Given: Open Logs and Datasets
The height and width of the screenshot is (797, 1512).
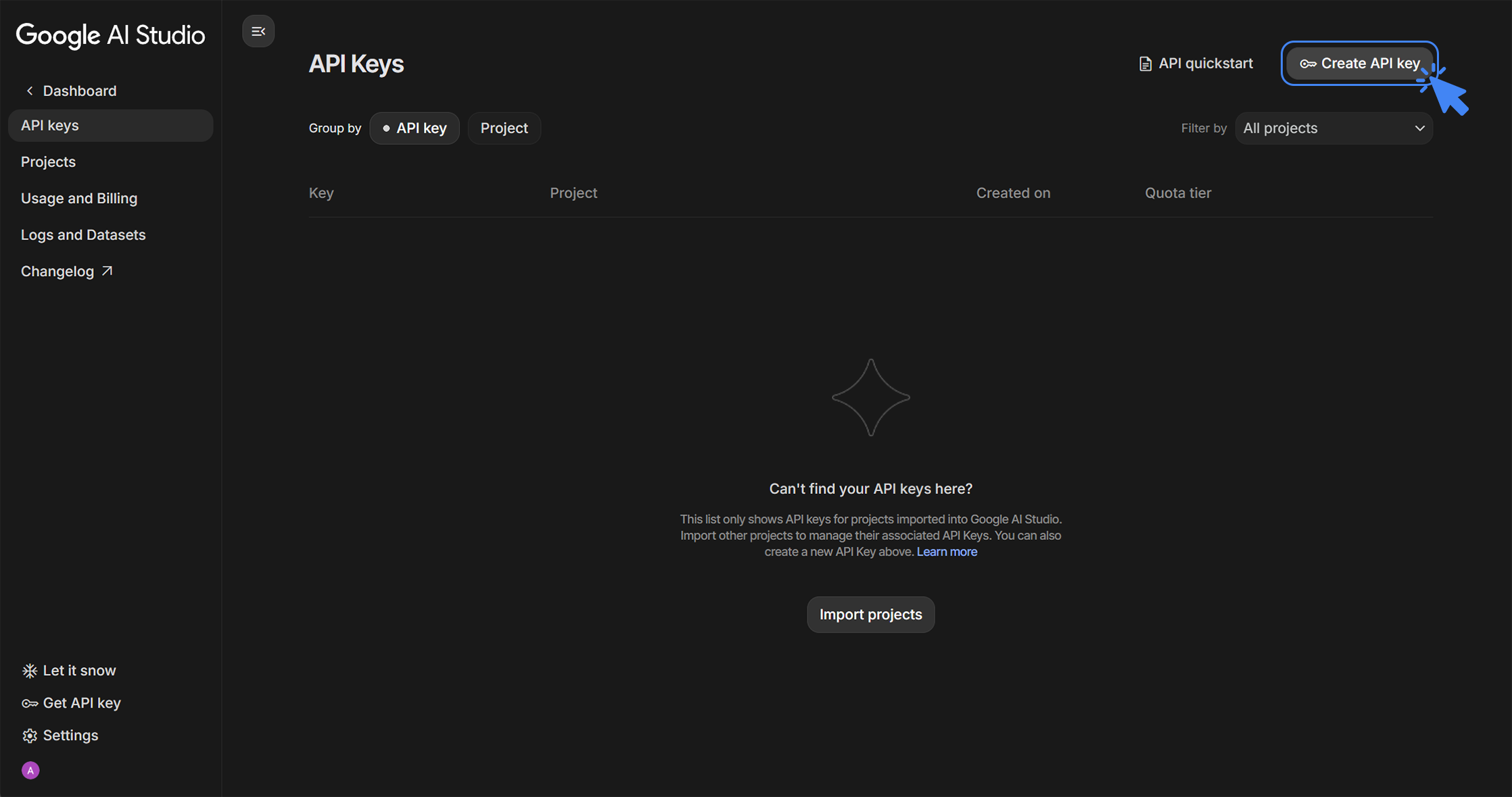Looking at the screenshot, I should point(83,234).
